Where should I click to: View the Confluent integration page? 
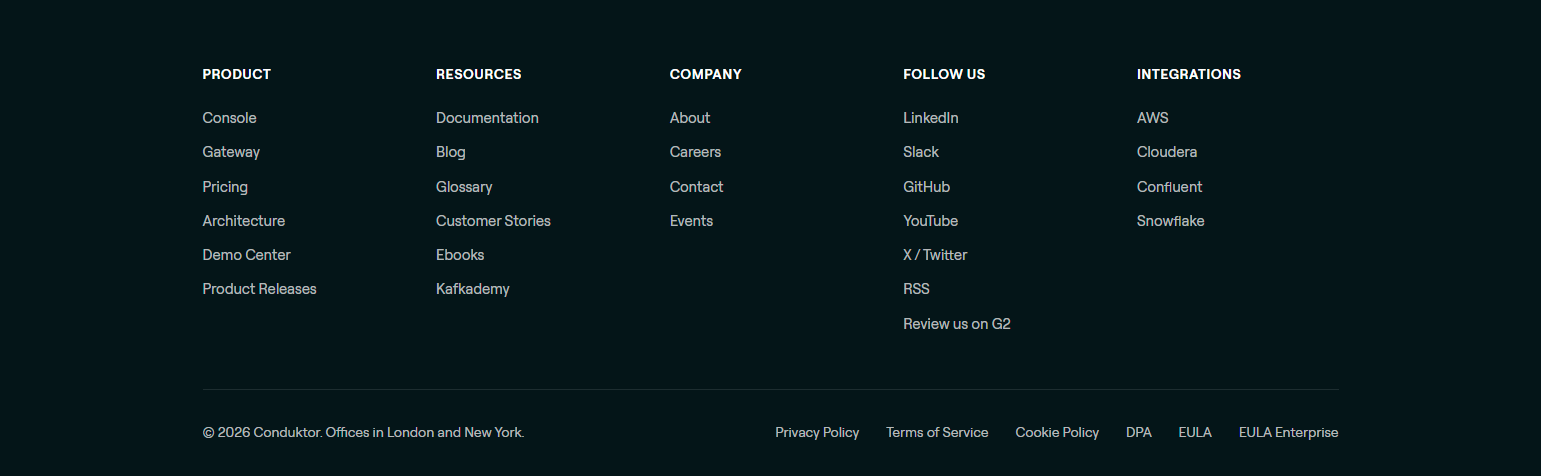click(x=1169, y=187)
